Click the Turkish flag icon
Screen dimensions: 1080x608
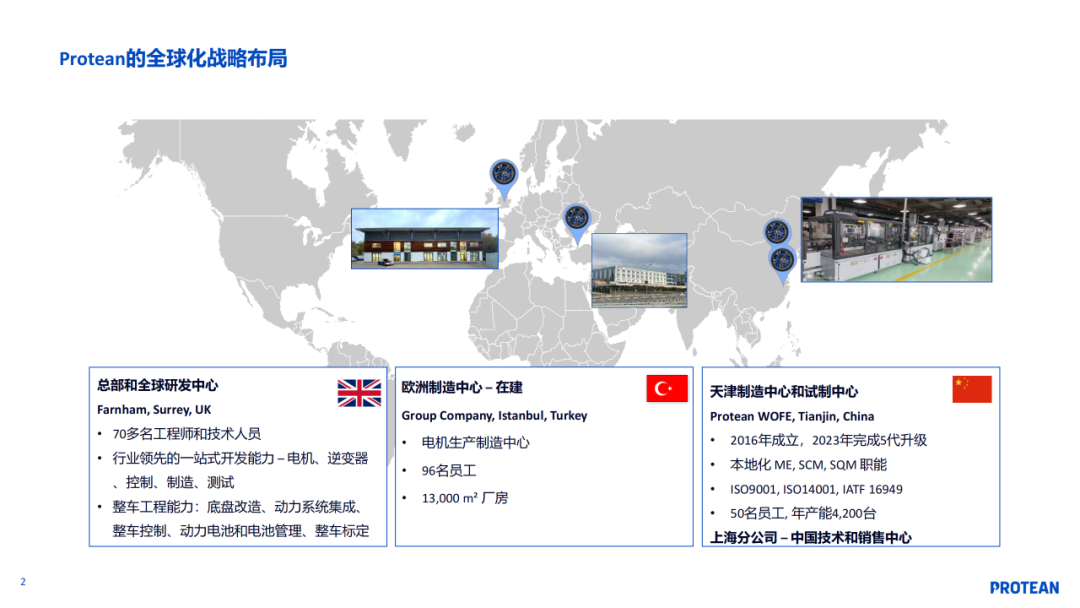click(x=667, y=388)
